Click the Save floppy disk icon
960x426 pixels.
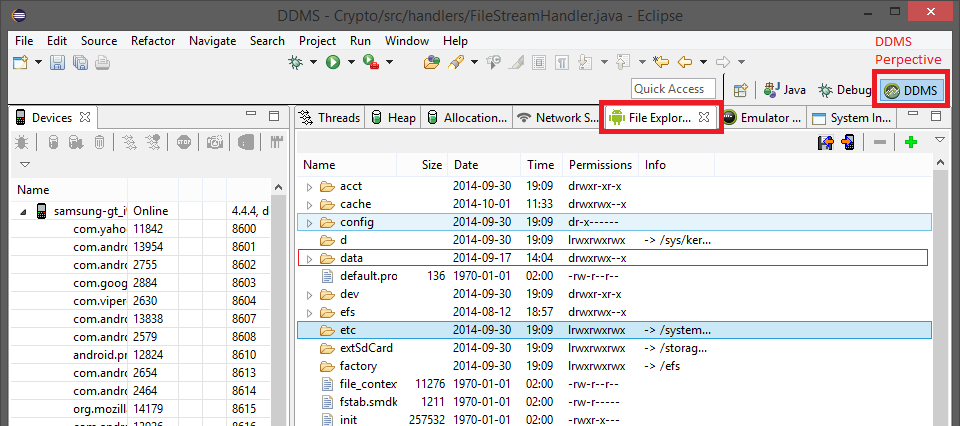pos(57,62)
